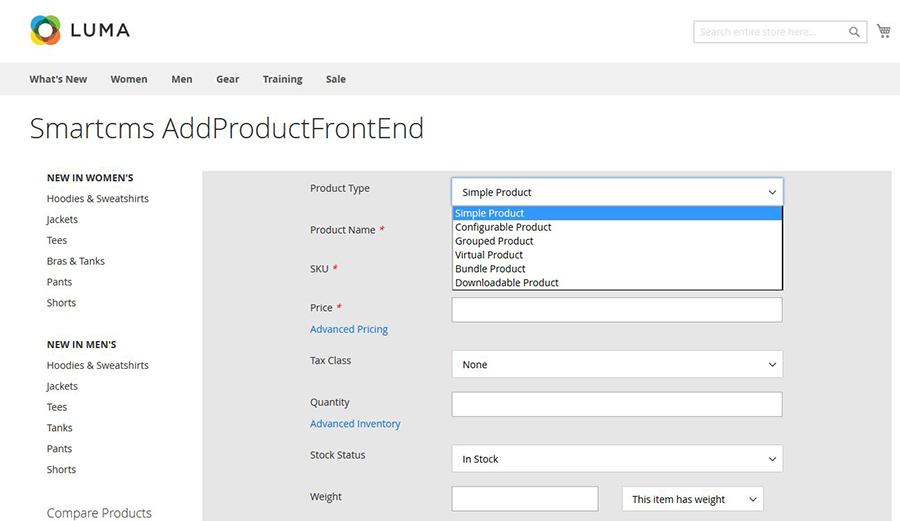Click the Advanced Pricing link
This screenshot has width=900, height=521.
click(x=349, y=329)
